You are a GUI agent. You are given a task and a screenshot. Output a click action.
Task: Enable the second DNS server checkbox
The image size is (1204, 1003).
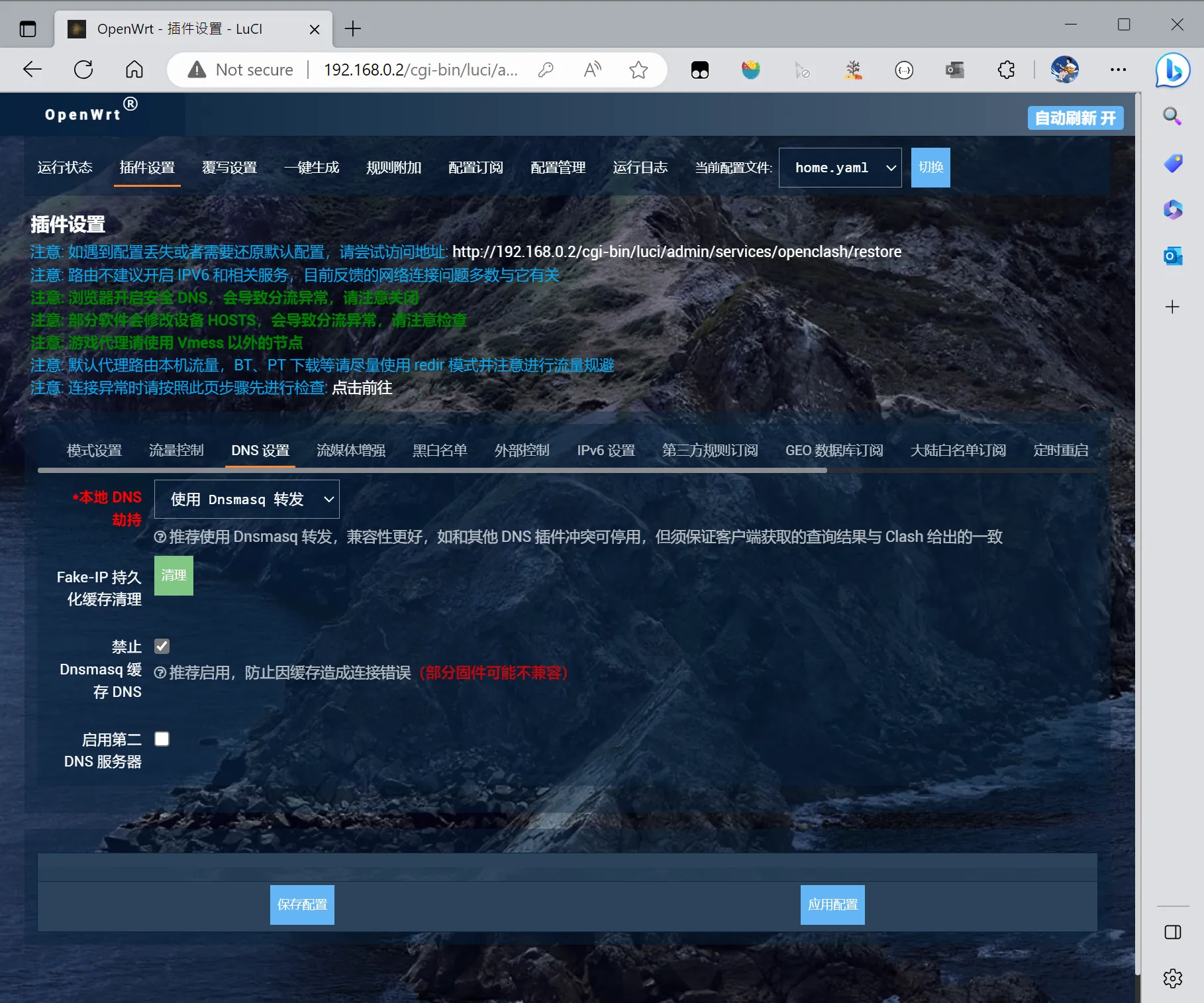click(162, 739)
